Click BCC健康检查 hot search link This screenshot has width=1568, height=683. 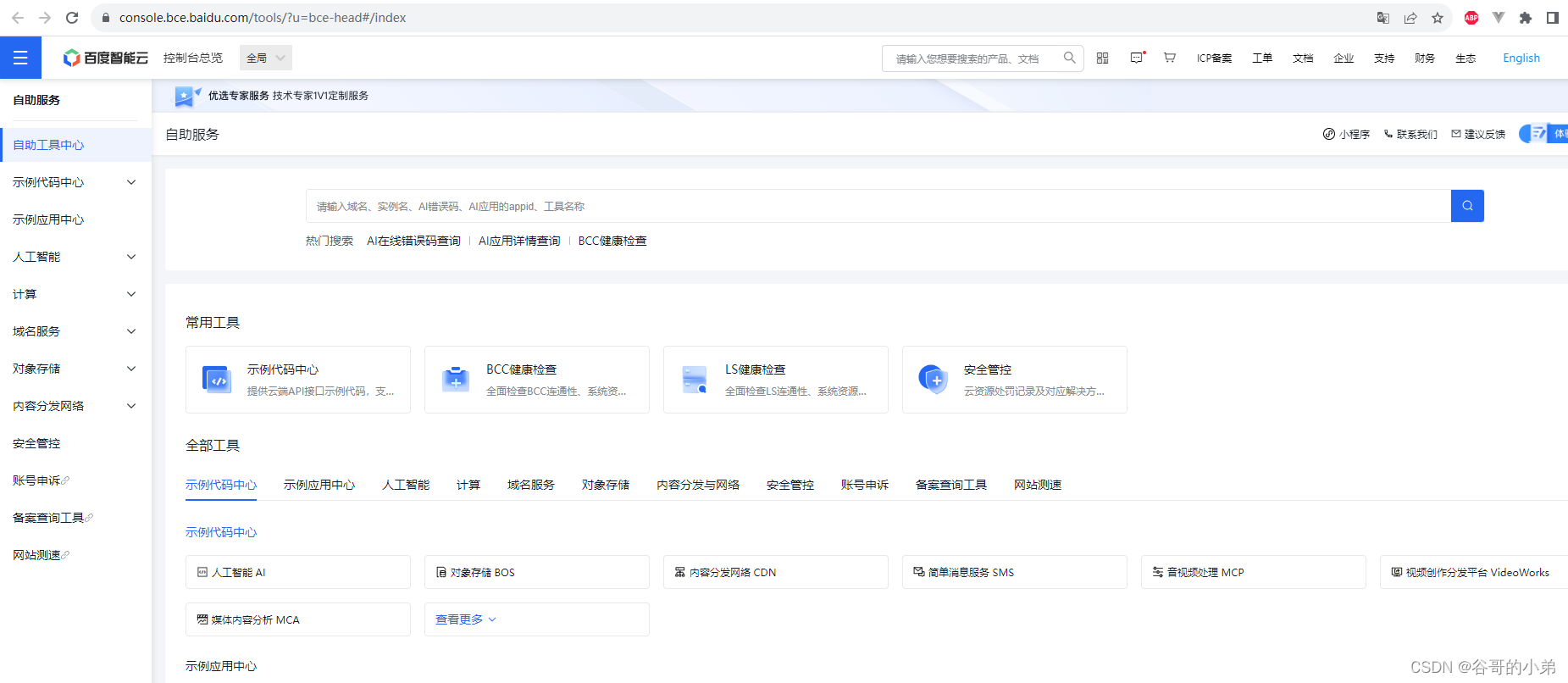pyautogui.click(x=612, y=241)
